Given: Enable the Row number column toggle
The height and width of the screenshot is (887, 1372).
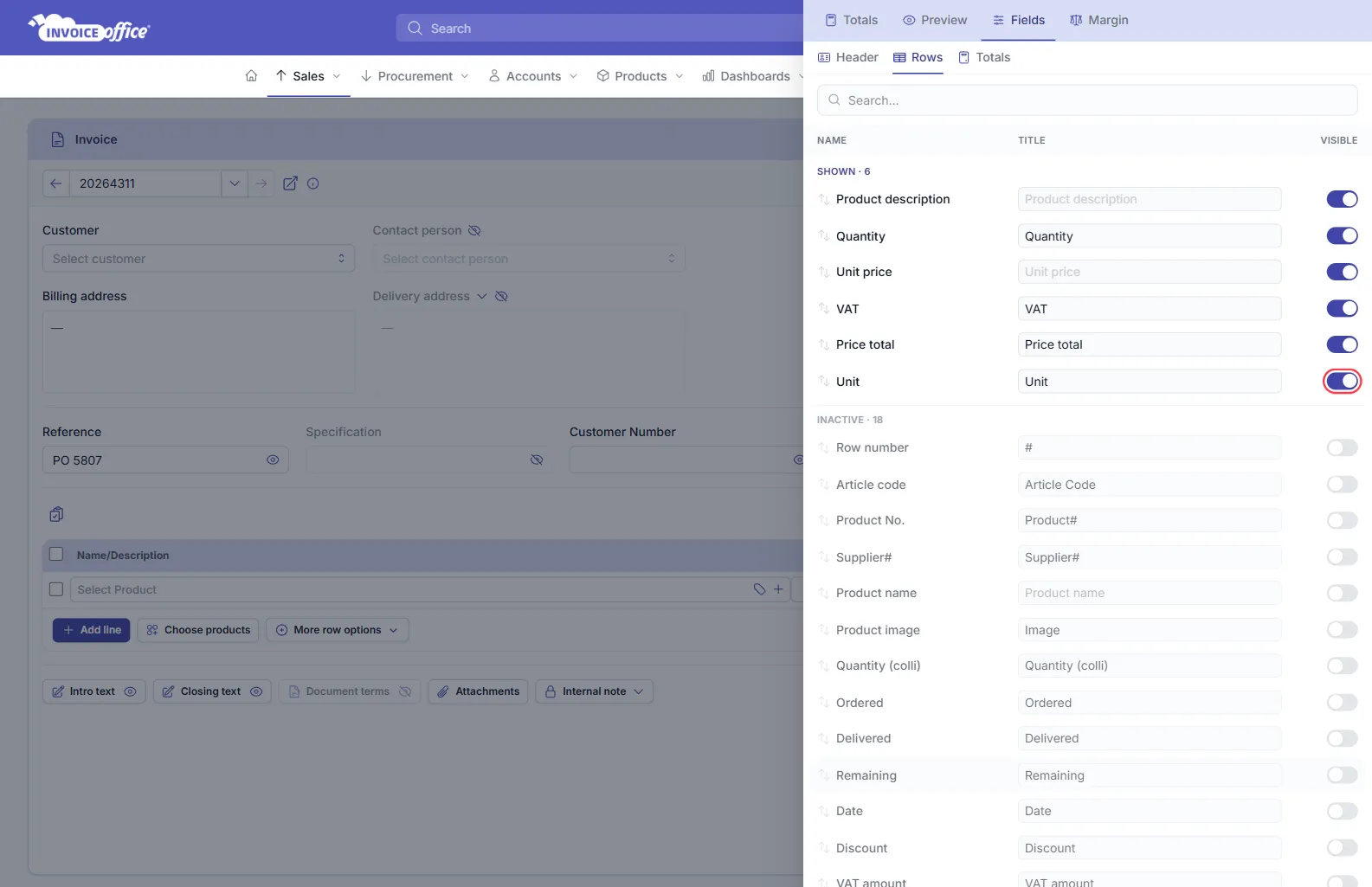Looking at the screenshot, I should [1342, 447].
